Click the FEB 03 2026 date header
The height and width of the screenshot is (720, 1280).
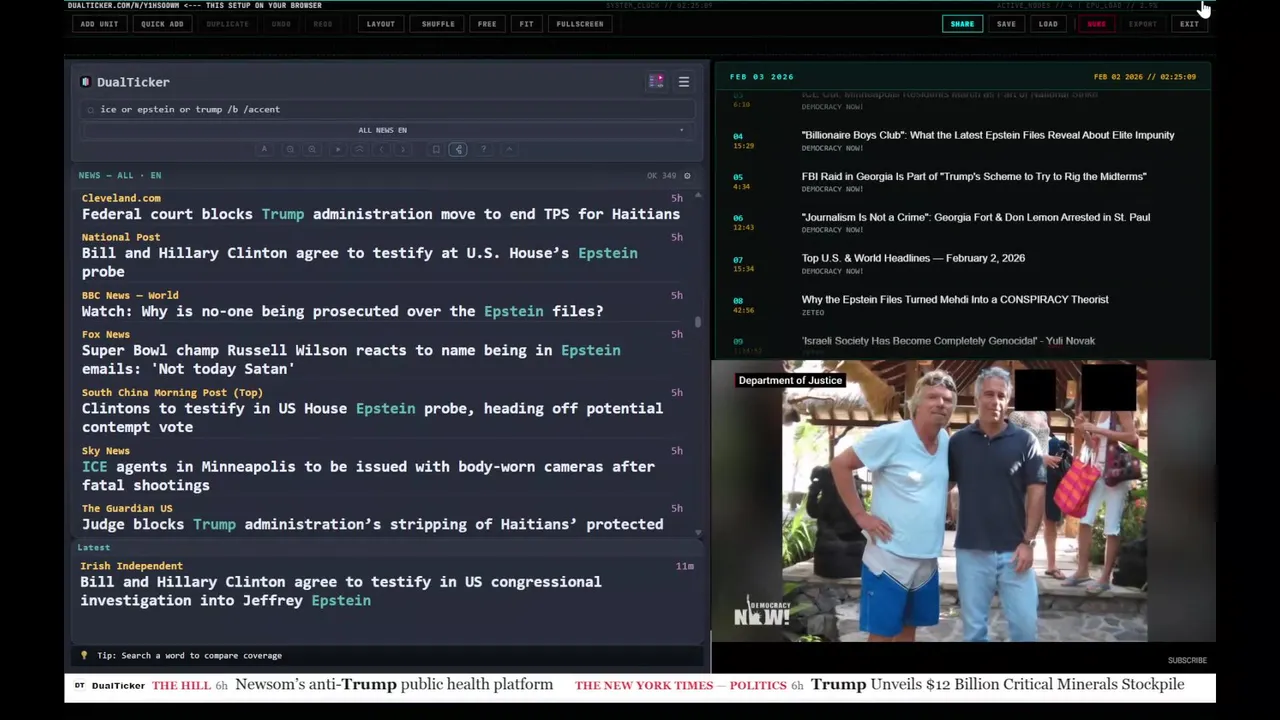(x=762, y=77)
